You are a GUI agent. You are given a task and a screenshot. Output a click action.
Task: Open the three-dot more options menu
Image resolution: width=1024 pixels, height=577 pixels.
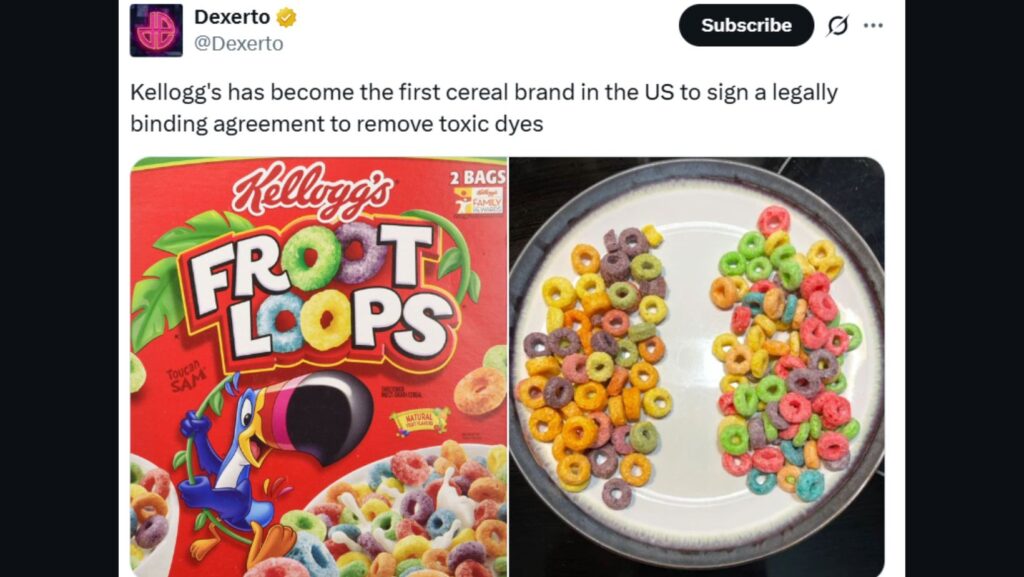872,25
